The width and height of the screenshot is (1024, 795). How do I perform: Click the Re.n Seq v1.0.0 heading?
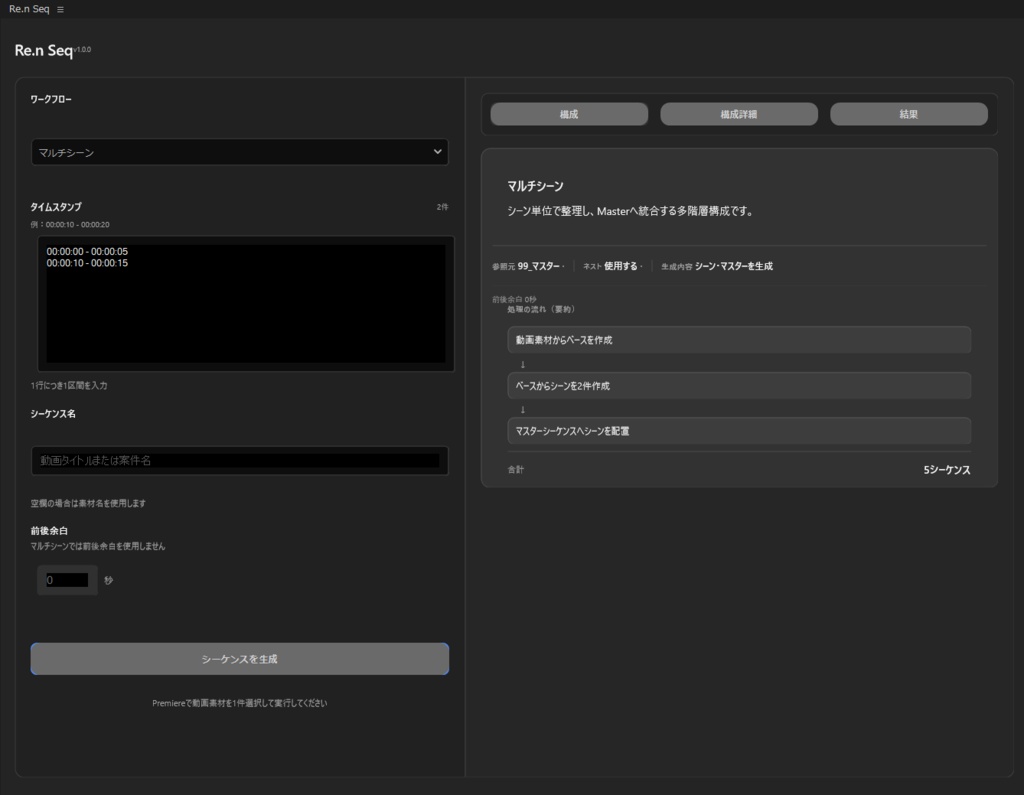pos(52,50)
